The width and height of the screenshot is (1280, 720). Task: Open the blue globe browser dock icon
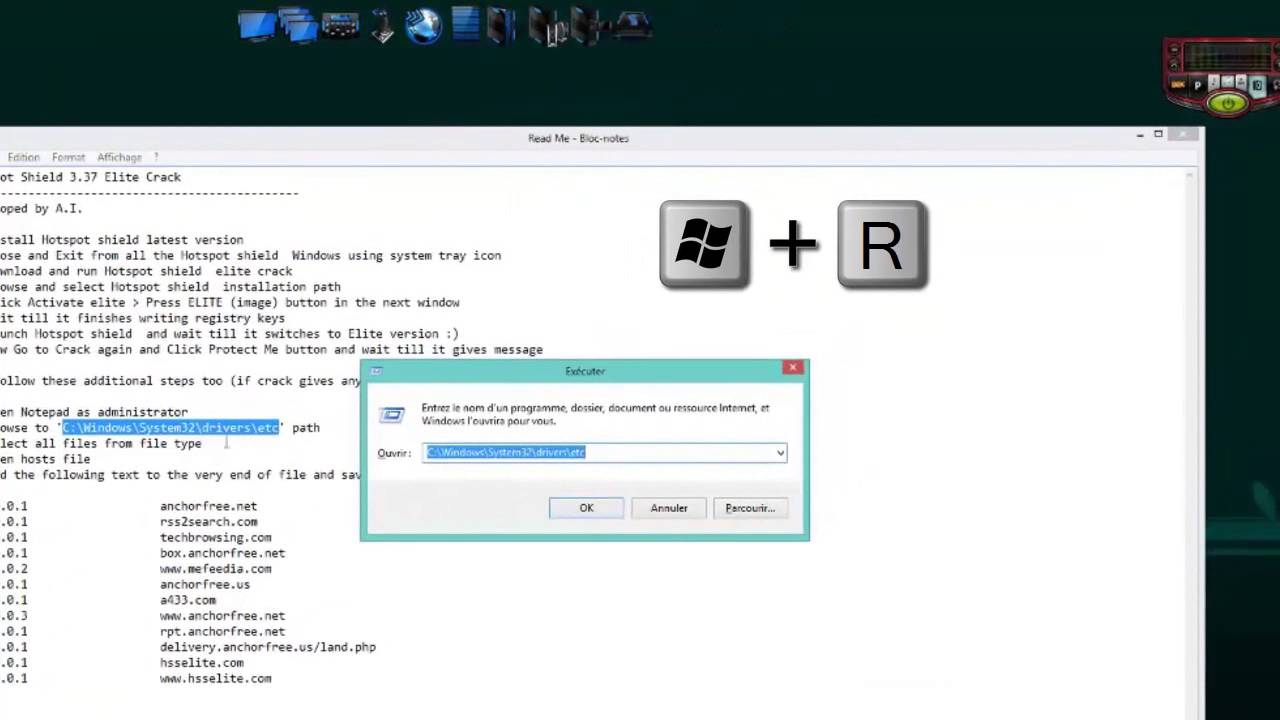pyautogui.click(x=424, y=25)
